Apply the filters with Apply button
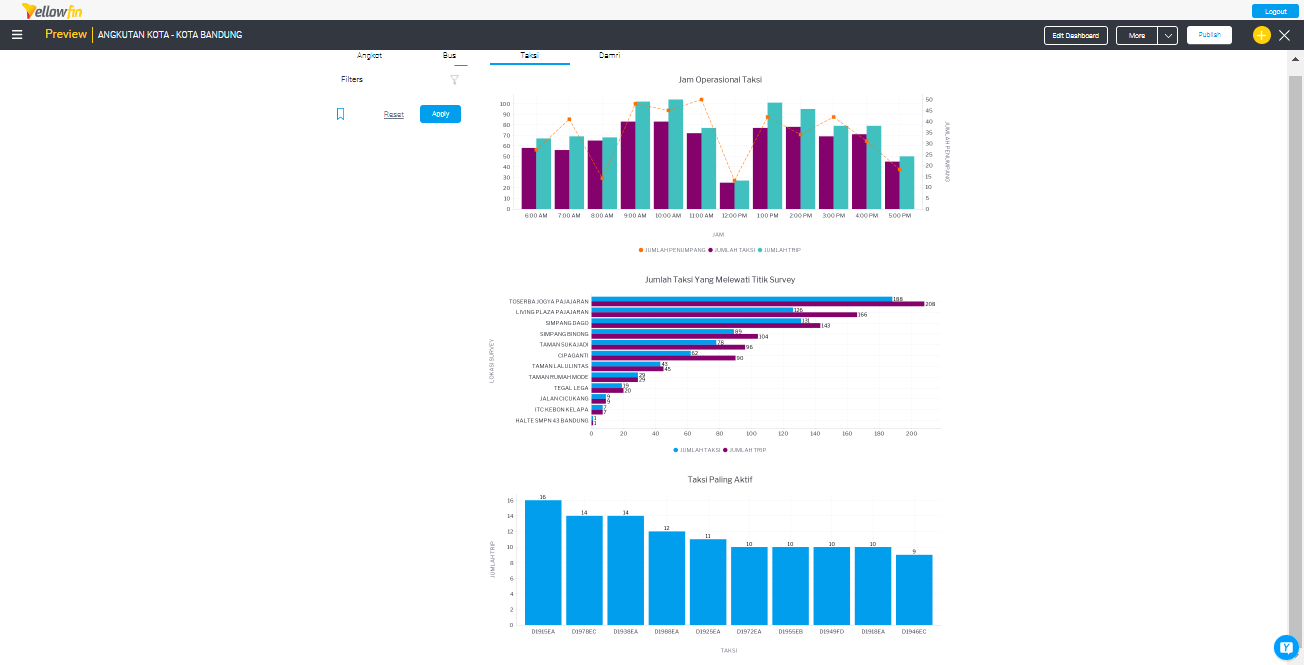Image resolution: width=1304 pixels, height=665 pixels. point(440,114)
